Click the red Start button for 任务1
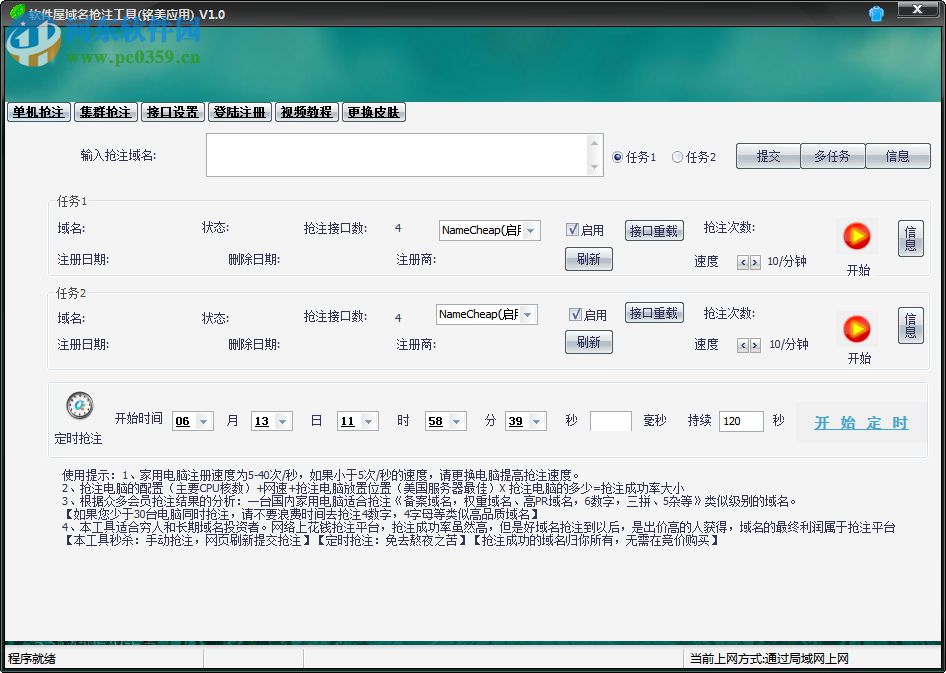The height and width of the screenshot is (673, 946). click(x=857, y=236)
